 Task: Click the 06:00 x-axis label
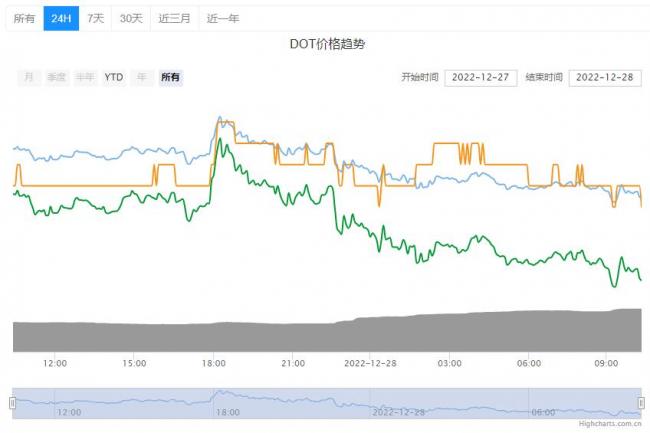coord(529,363)
